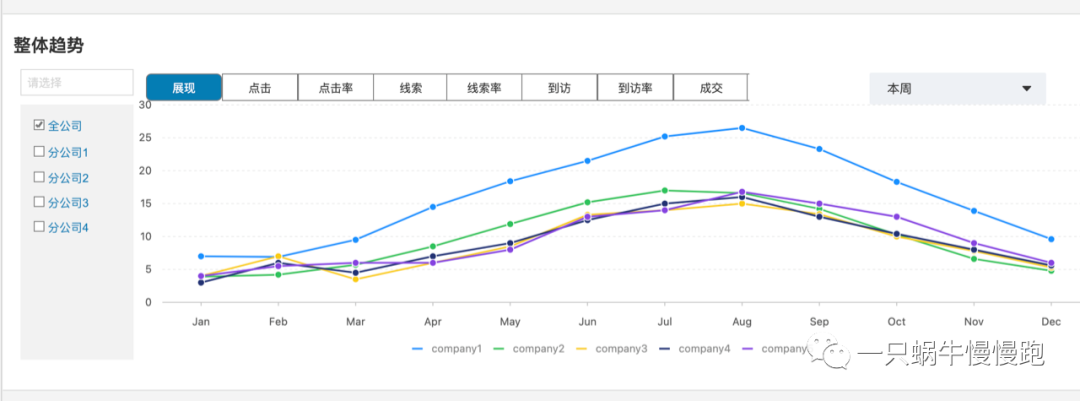
Task: Select the 线索 tab
Action: pyautogui.click(x=411, y=88)
